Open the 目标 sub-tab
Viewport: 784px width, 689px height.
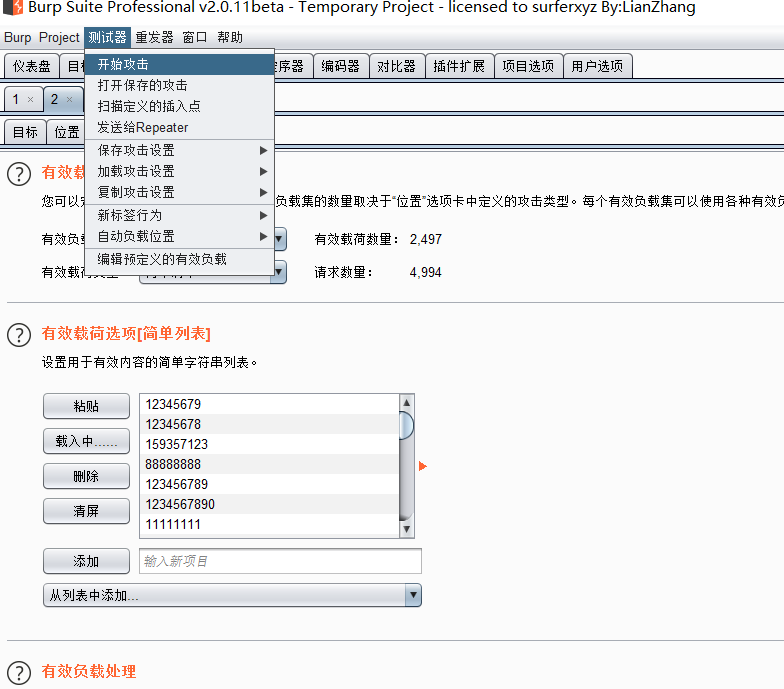coord(25,132)
